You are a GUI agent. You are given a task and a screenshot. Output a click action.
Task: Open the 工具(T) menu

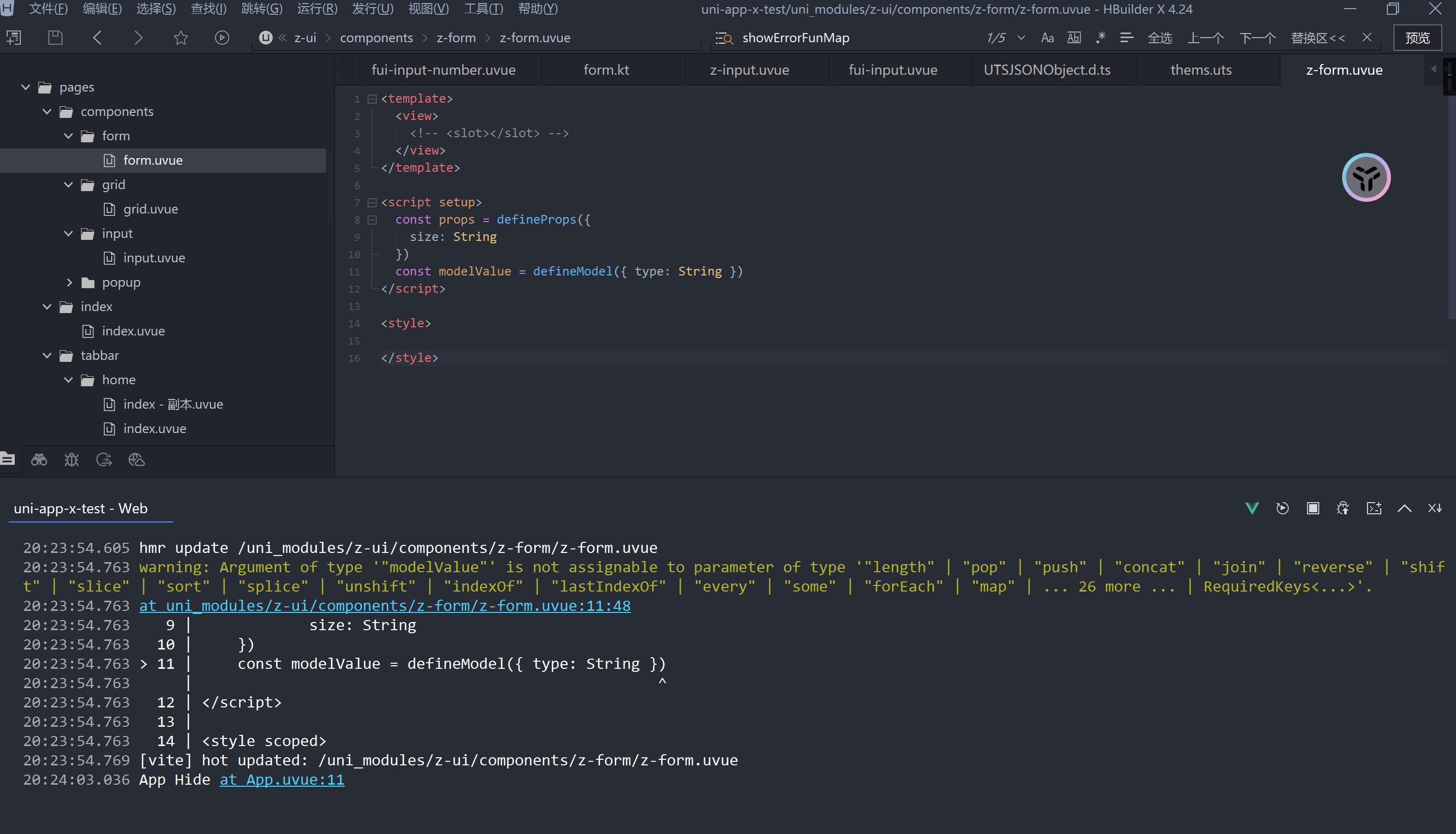[x=483, y=9]
